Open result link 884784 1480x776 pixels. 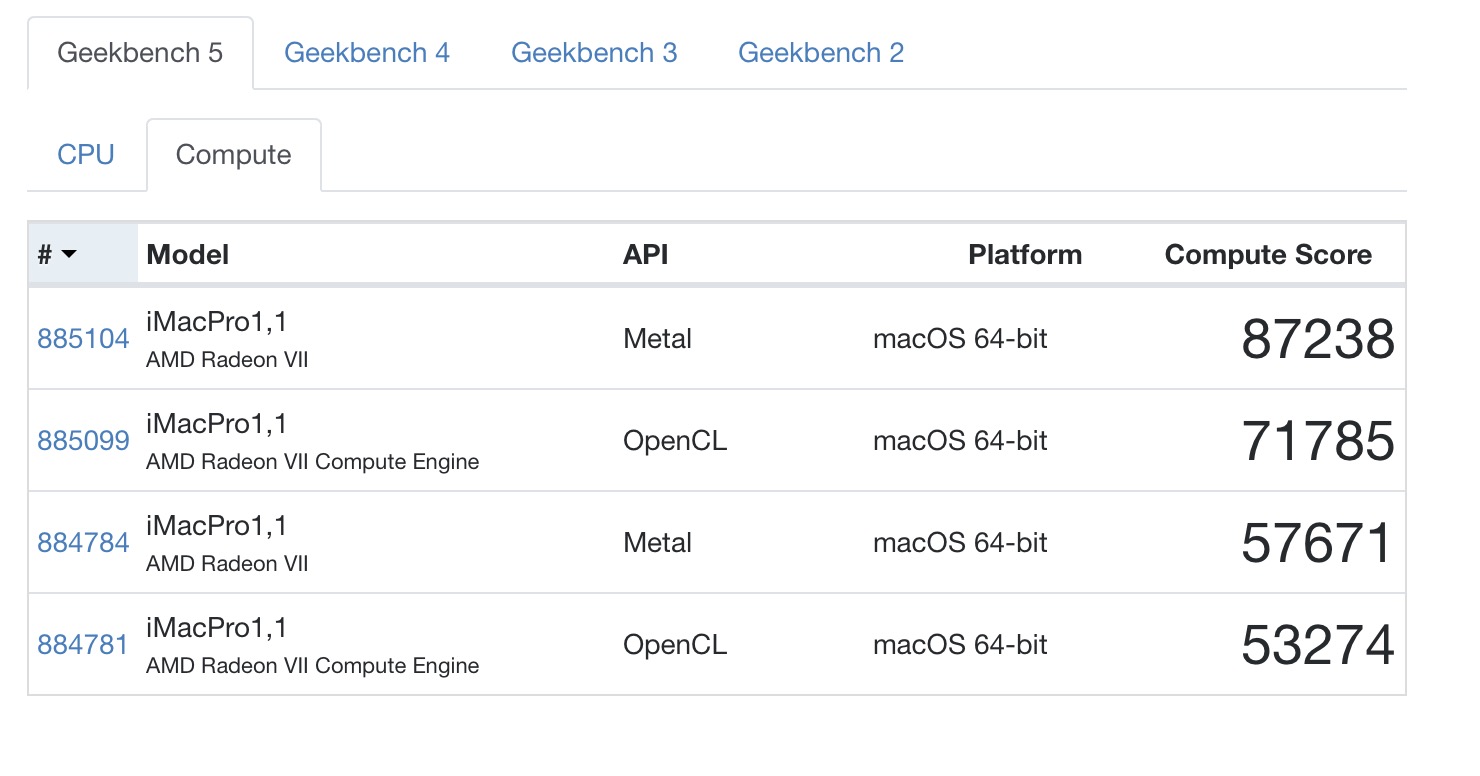tap(83, 543)
